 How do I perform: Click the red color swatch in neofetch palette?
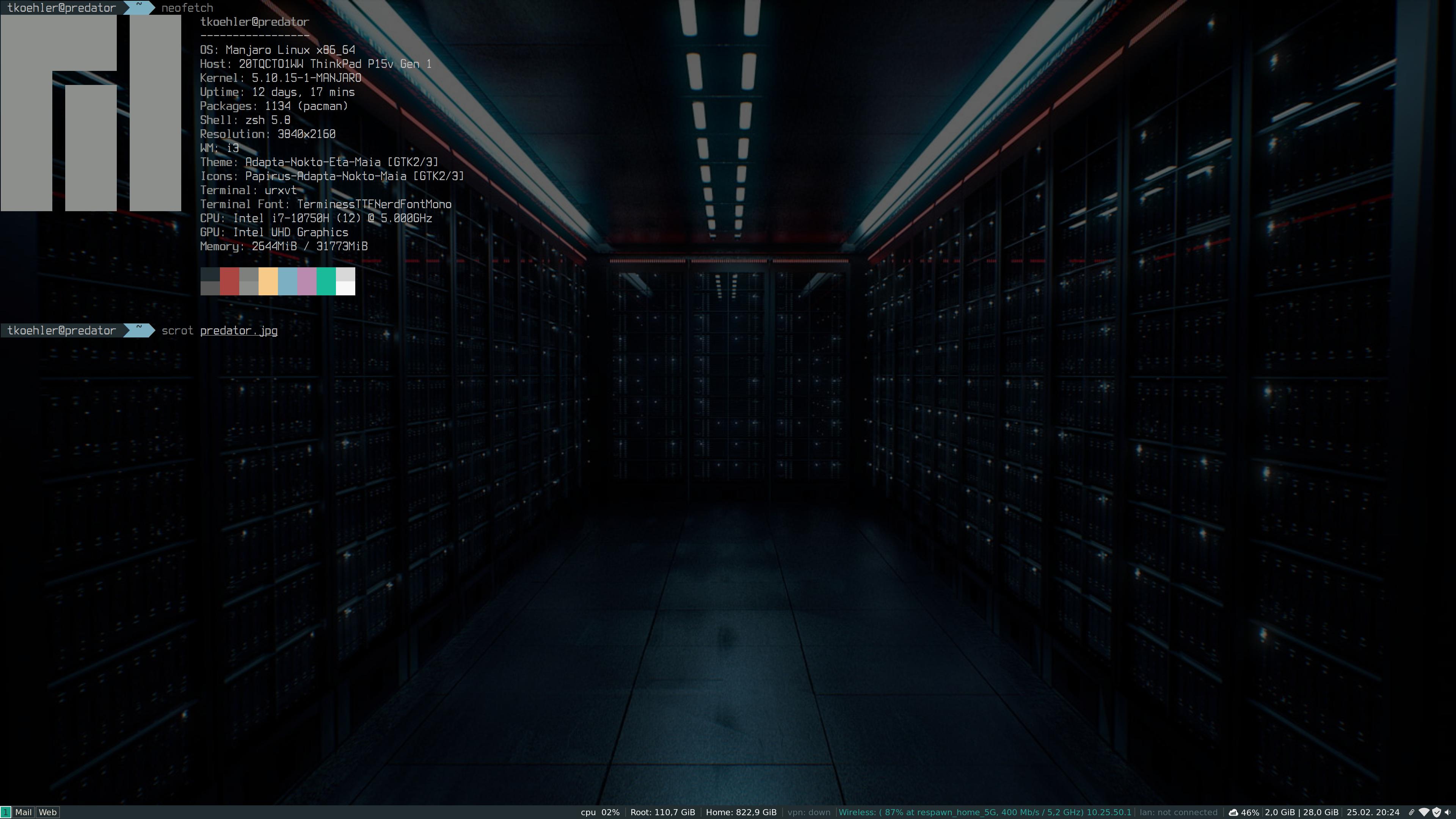click(229, 281)
